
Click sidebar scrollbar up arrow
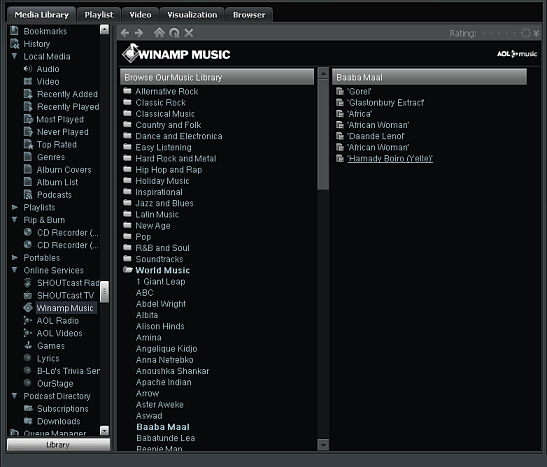104,29
